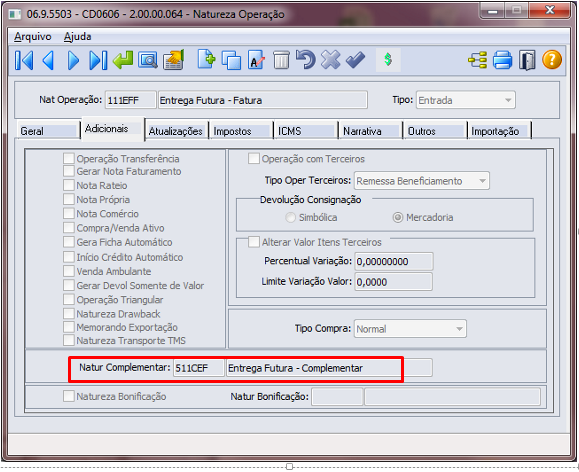Open the Arquivo menu
This screenshot has width=579, height=472.
[32, 37]
